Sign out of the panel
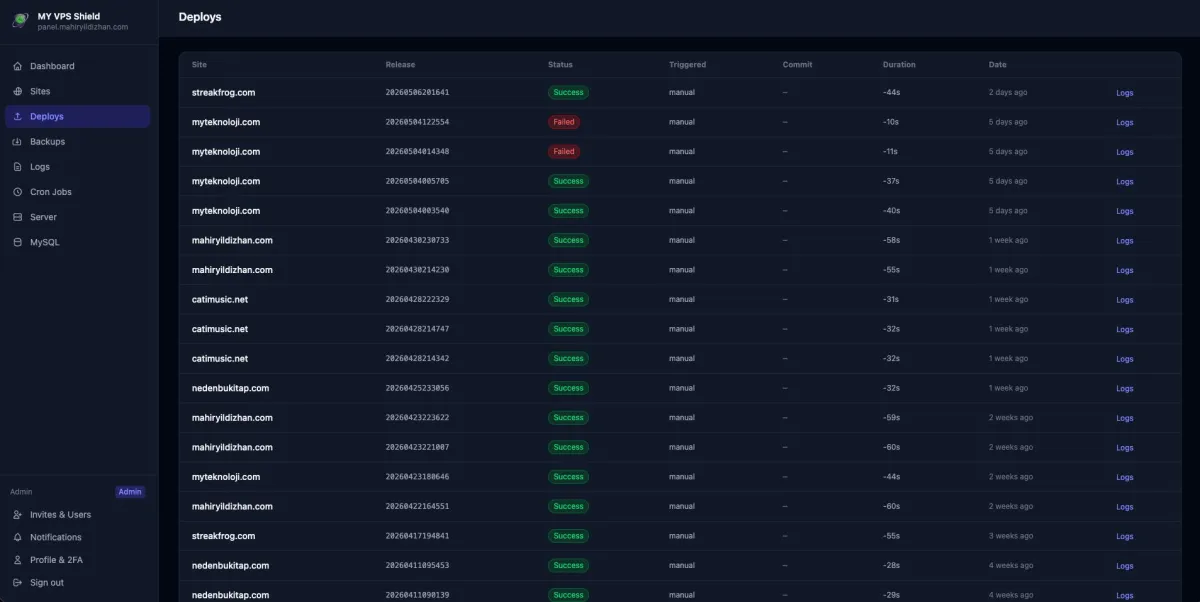 pyautogui.click(x=77, y=582)
